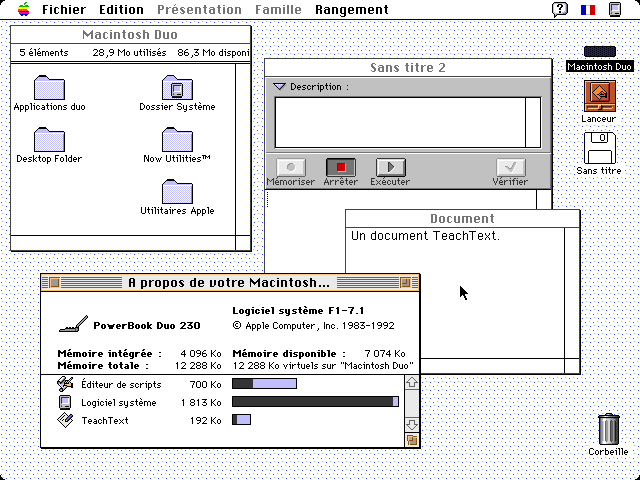This screenshot has height=480, width=640.
Task: Click the PowerBook Duo 230 computer icon
Action: (73, 324)
